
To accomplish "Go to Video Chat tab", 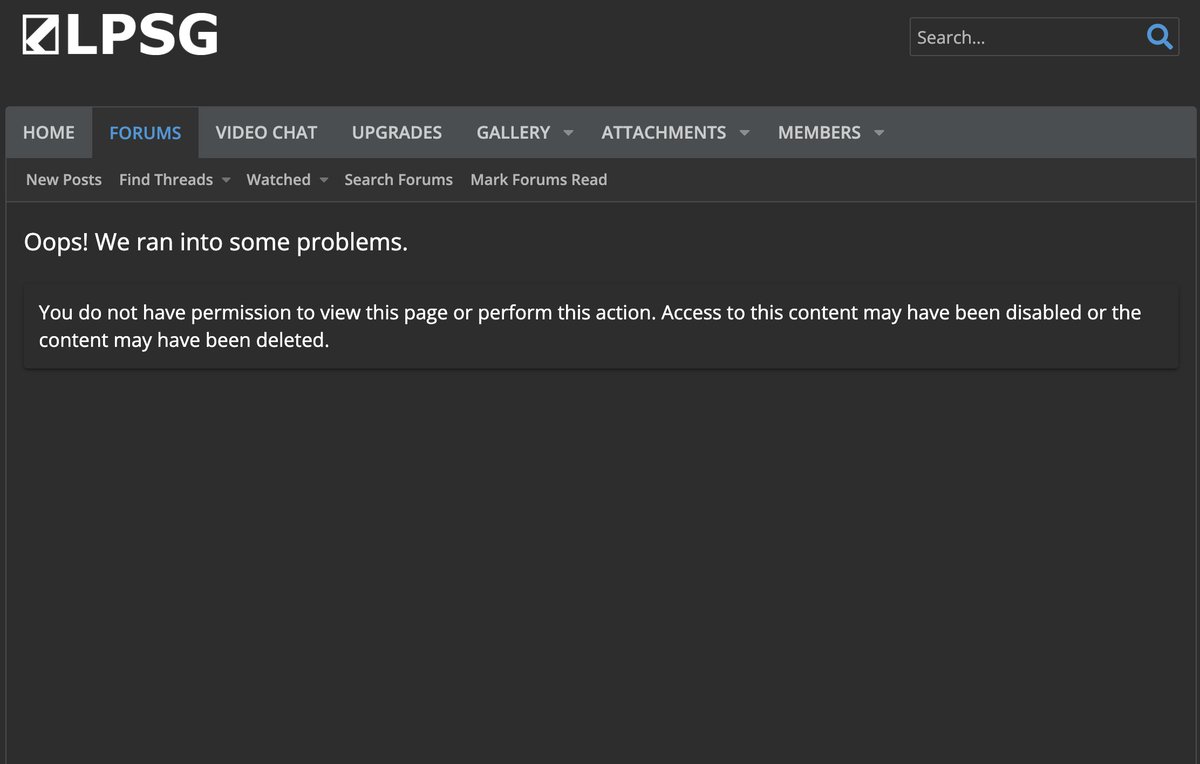I will 266,132.
